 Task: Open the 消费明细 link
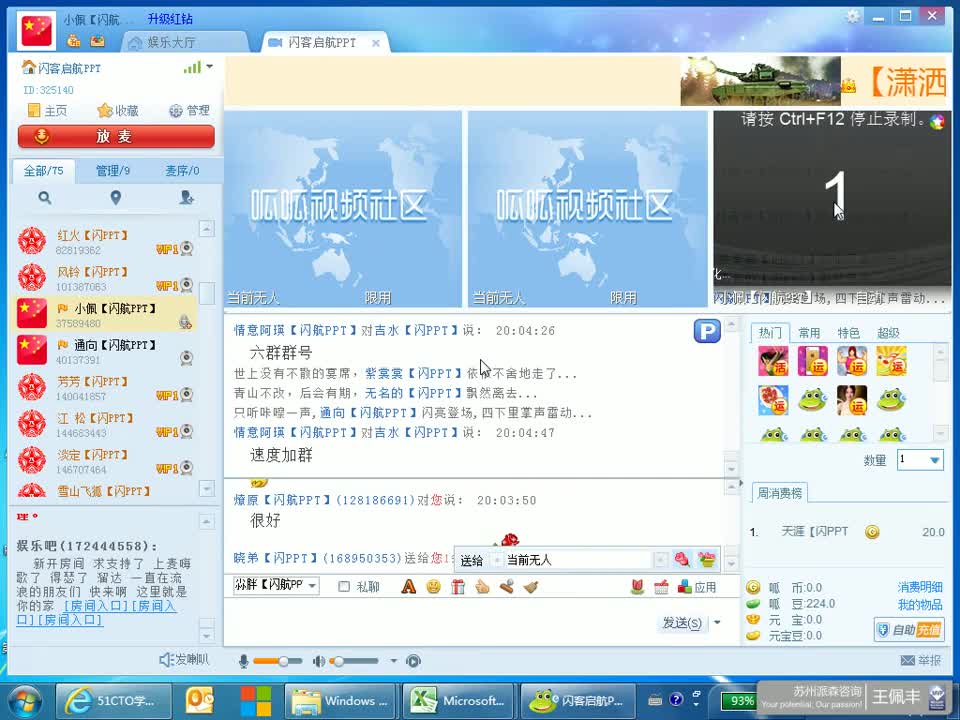[920, 587]
